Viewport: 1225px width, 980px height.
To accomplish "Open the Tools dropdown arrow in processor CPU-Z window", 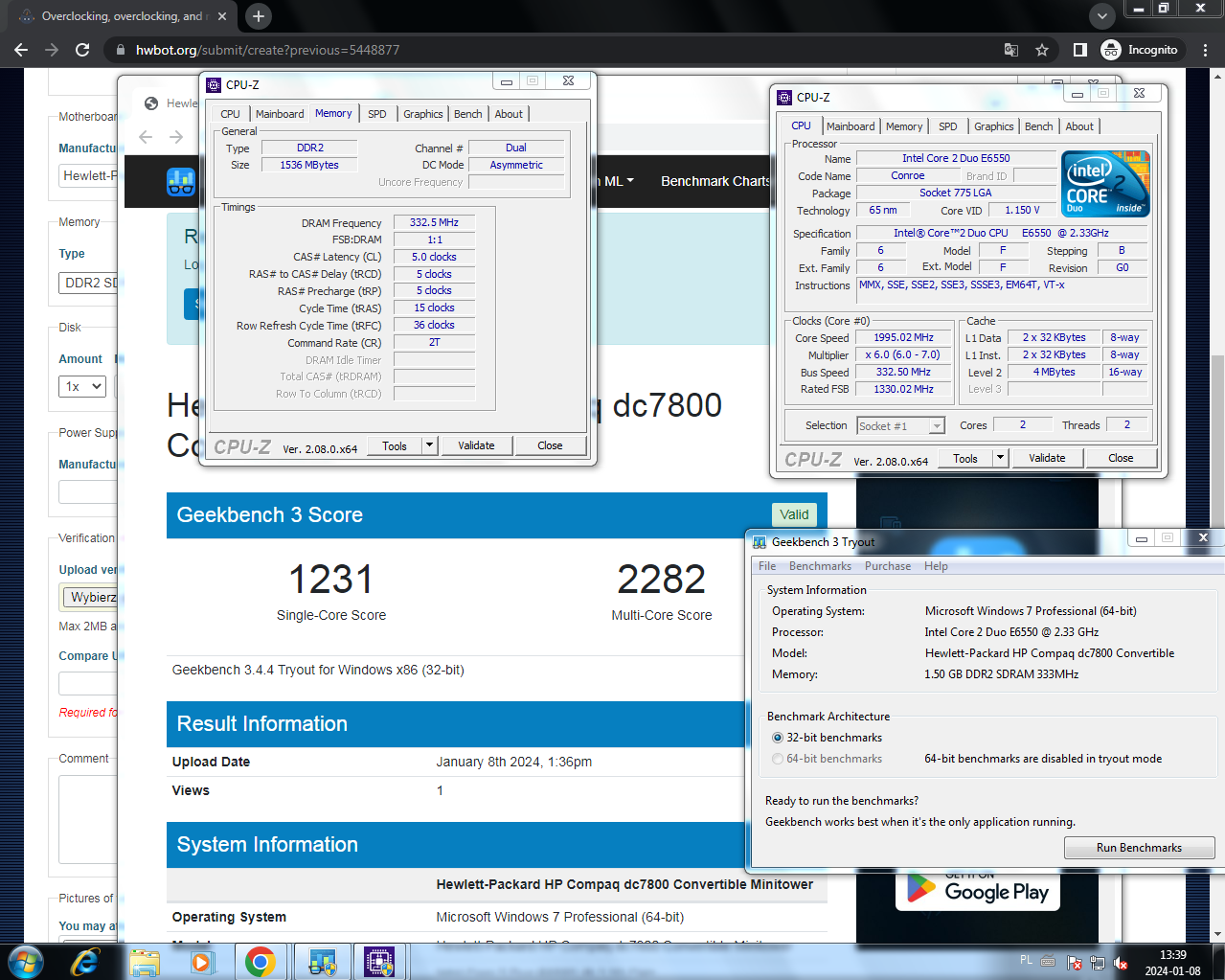I will coord(1001,458).
